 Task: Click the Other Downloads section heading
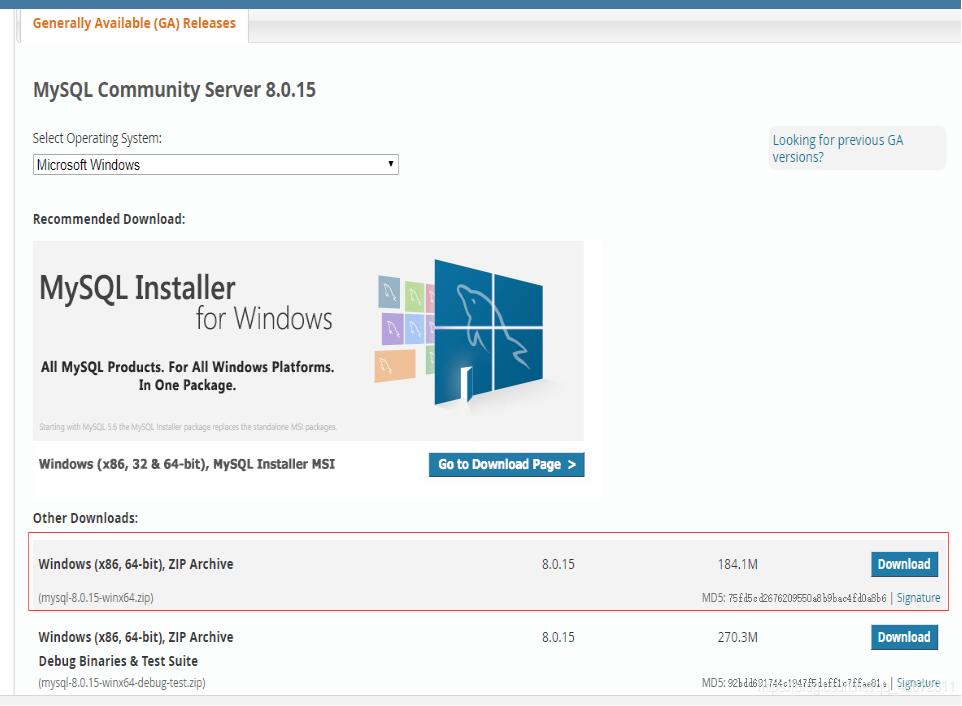(x=85, y=518)
